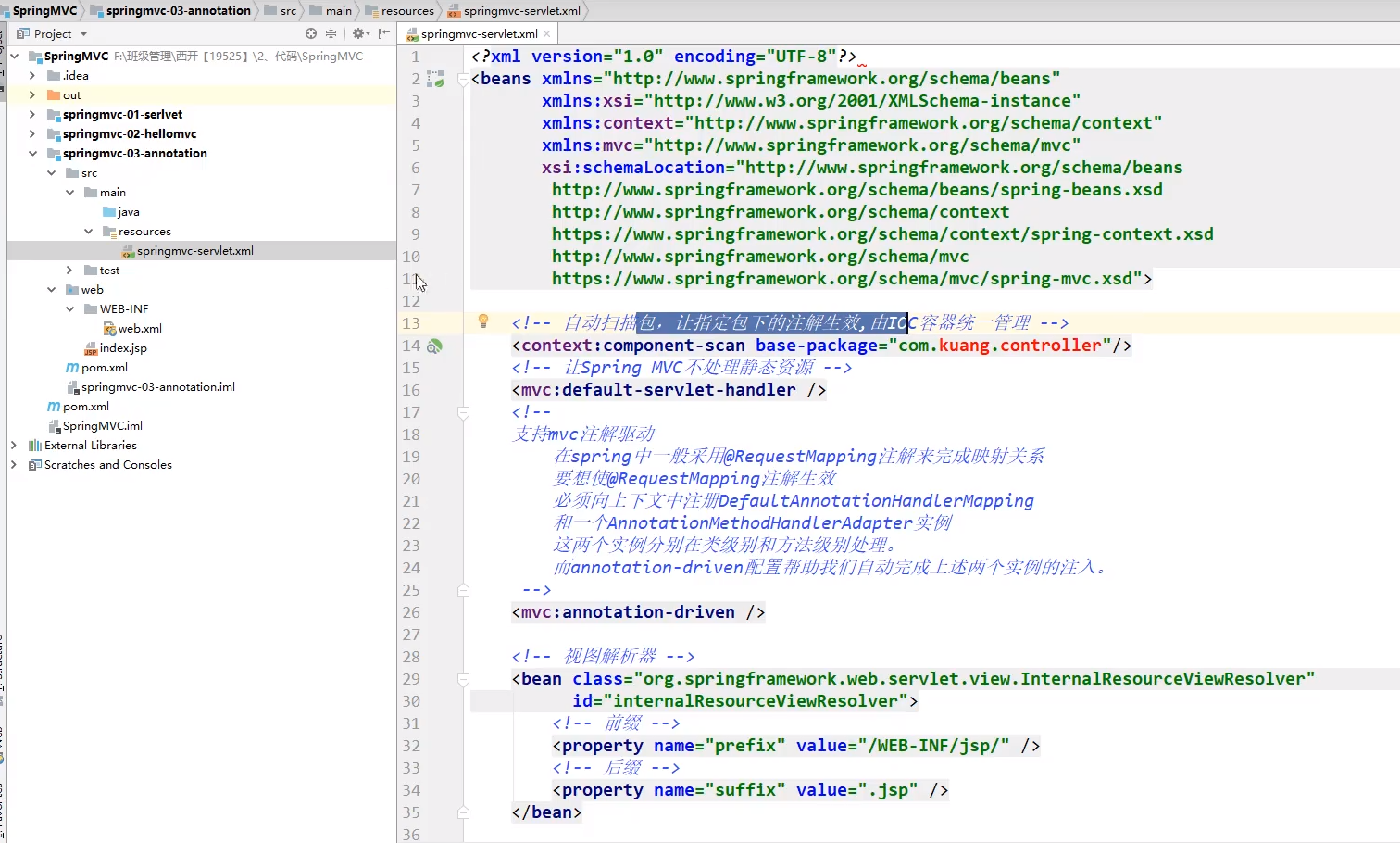
Task: Click the Spring bean gutter icon on line 2
Action: pyautogui.click(x=435, y=79)
